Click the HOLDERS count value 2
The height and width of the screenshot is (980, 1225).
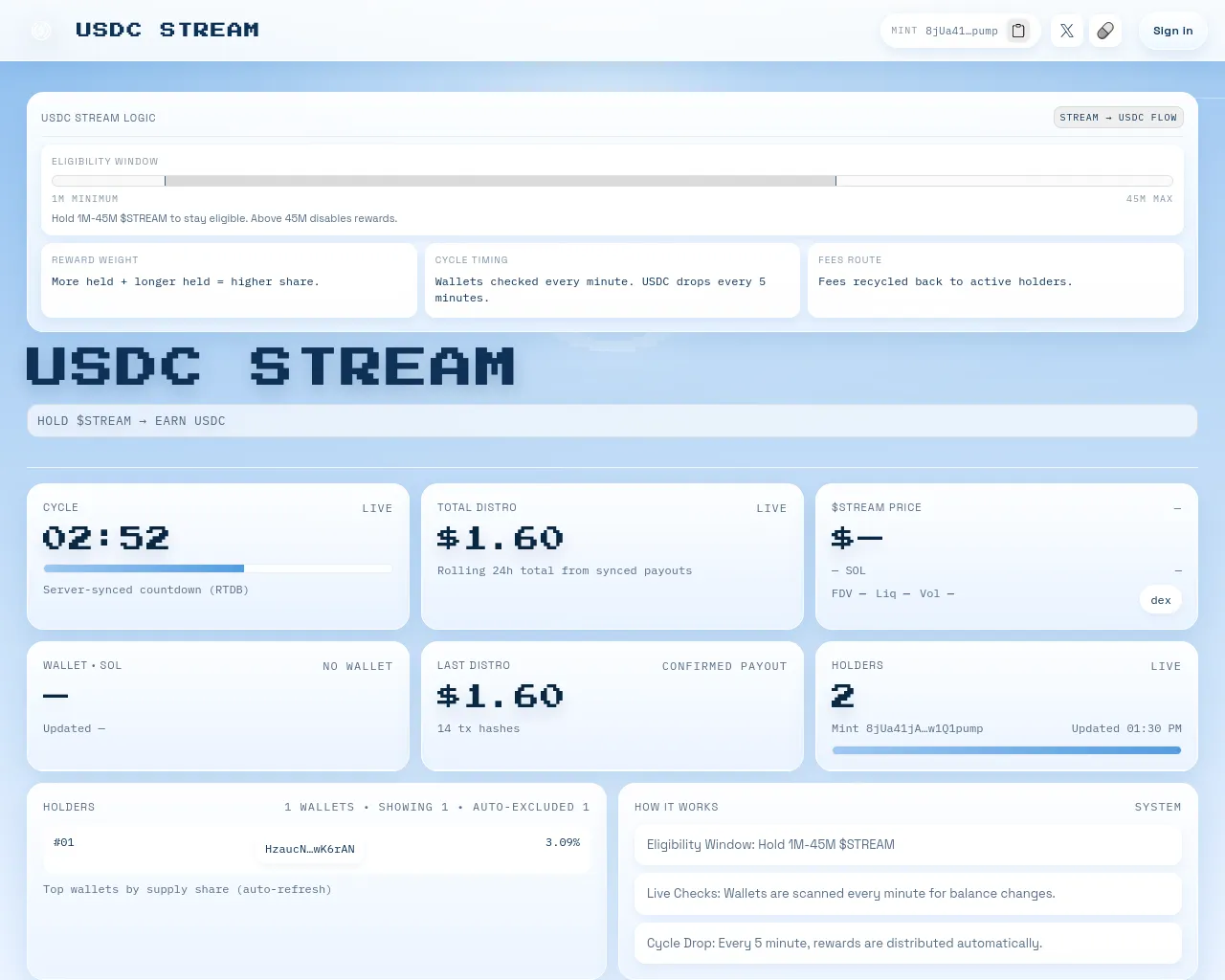point(843,696)
